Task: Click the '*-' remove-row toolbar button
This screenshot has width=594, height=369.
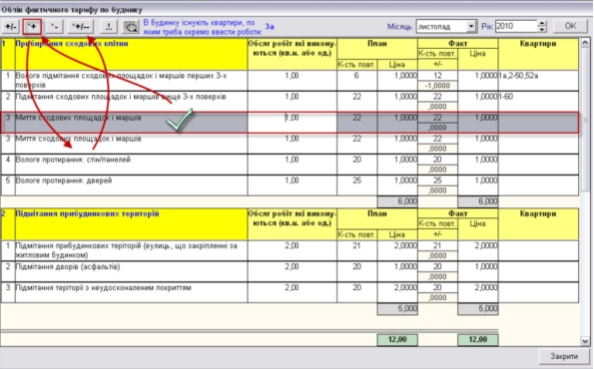Action: (54, 27)
